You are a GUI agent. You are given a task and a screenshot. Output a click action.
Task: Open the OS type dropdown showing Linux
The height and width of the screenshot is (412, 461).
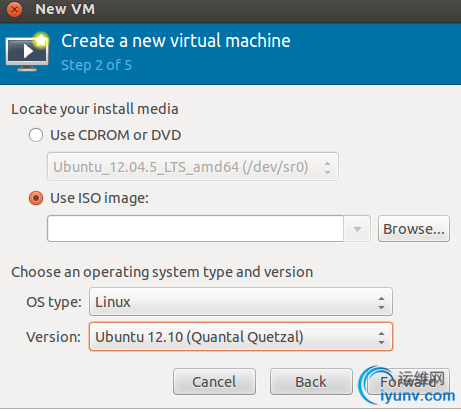[x=241, y=302]
